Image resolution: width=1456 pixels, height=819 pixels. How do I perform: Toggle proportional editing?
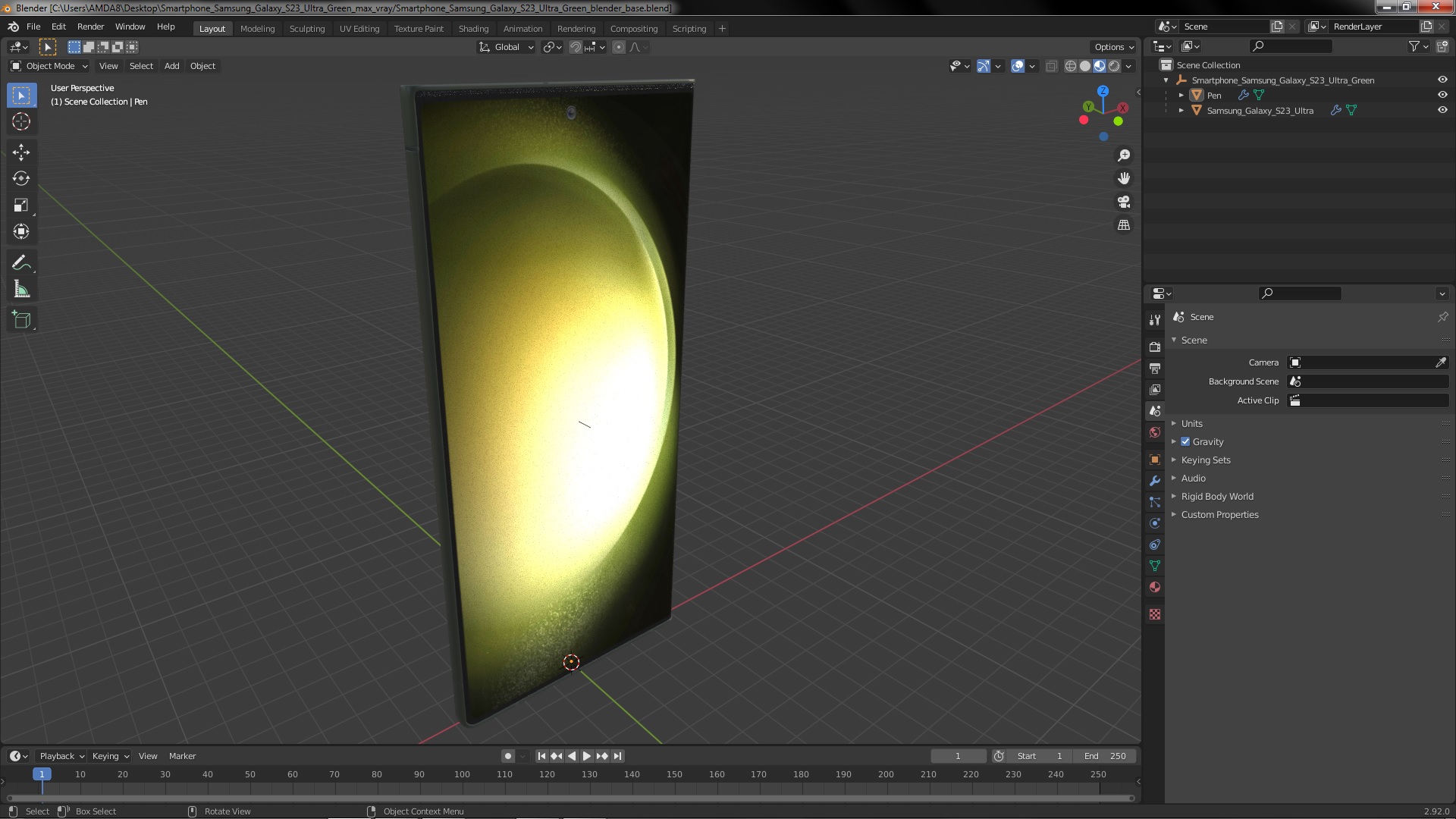tap(619, 47)
